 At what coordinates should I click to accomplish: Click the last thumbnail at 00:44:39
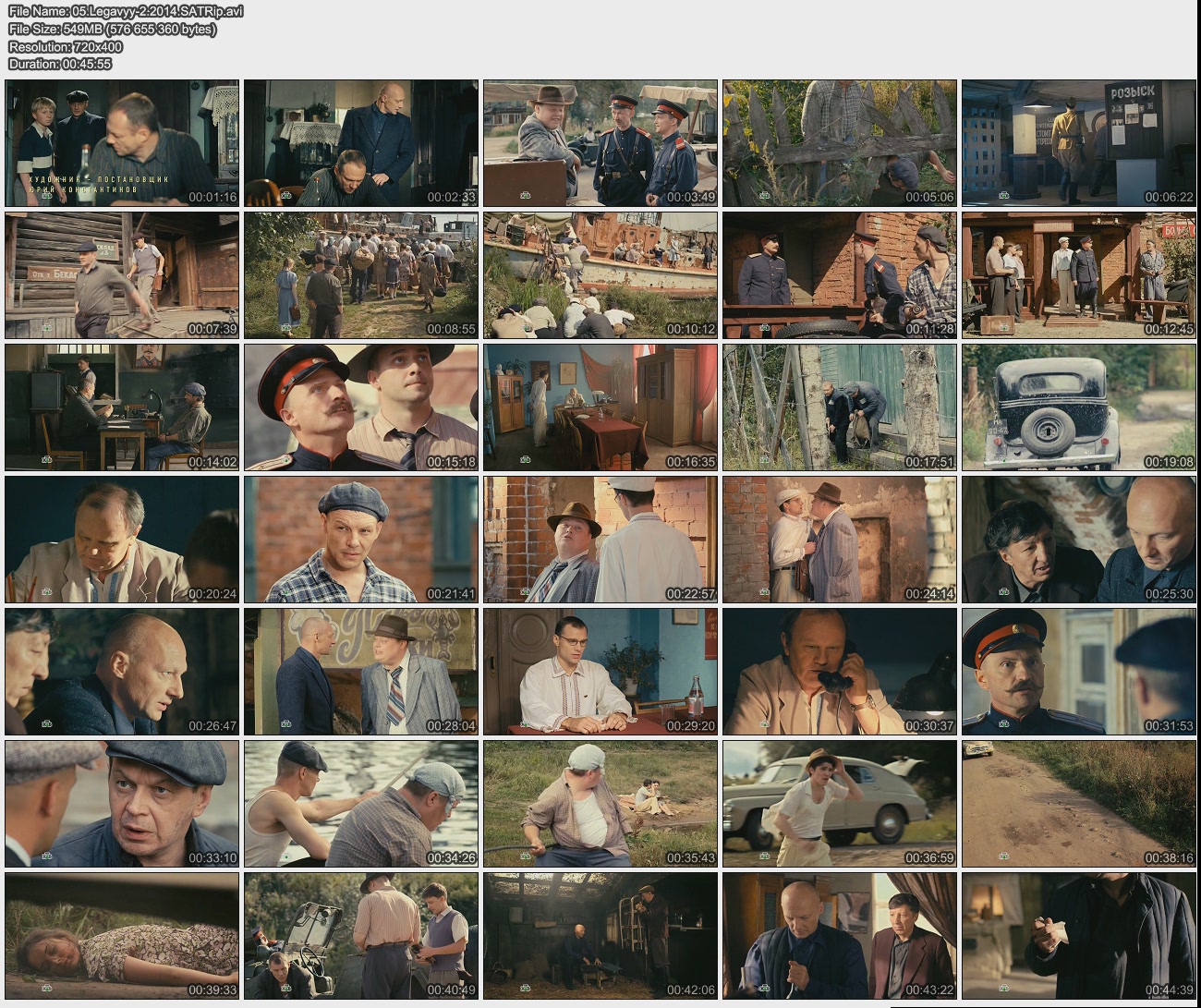(1078, 936)
